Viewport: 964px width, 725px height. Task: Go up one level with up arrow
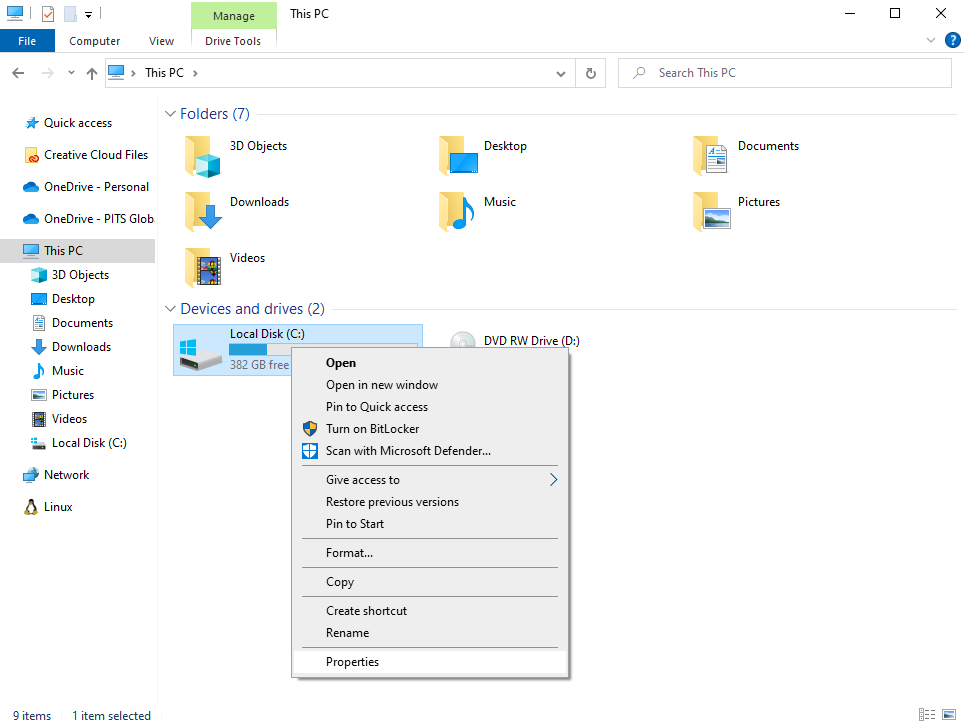coord(92,73)
